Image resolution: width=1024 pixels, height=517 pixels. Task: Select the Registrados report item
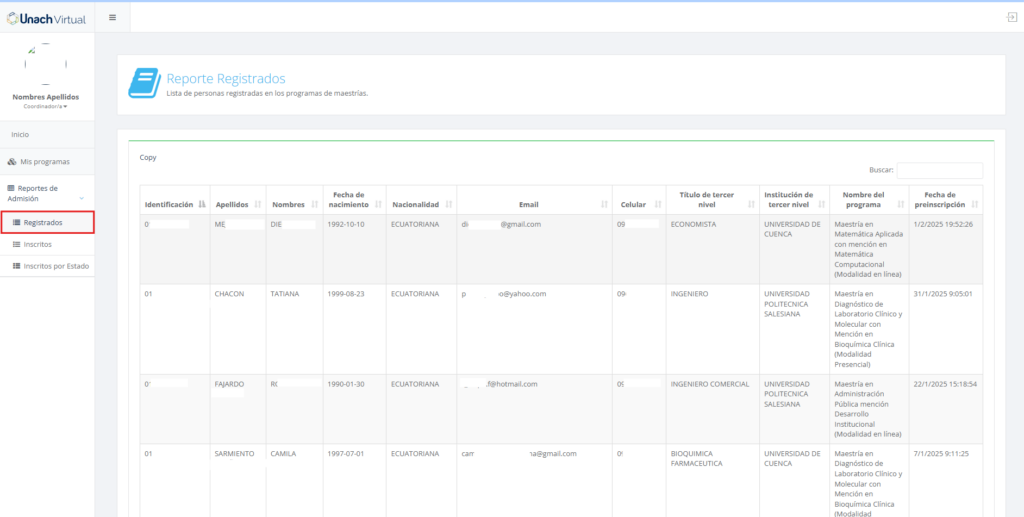click(43, 222)
